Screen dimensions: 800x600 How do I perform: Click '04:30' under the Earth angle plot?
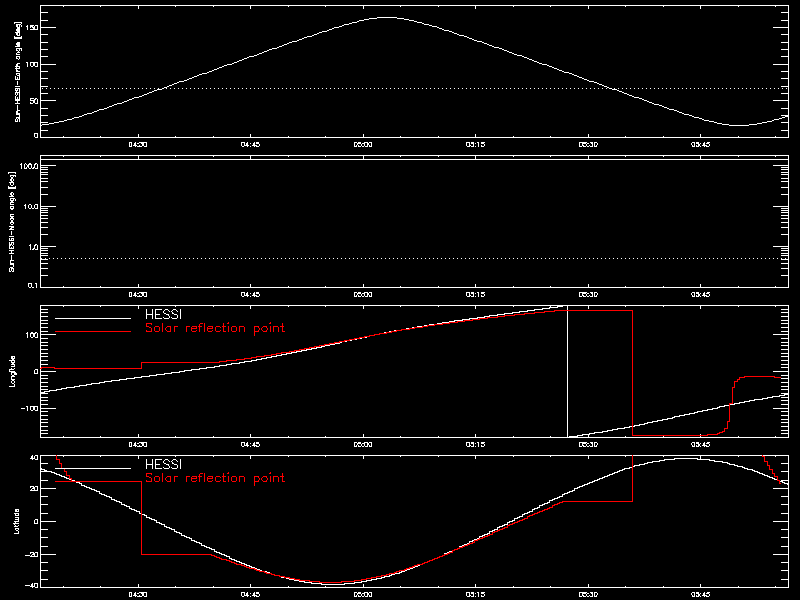point(138,145)
